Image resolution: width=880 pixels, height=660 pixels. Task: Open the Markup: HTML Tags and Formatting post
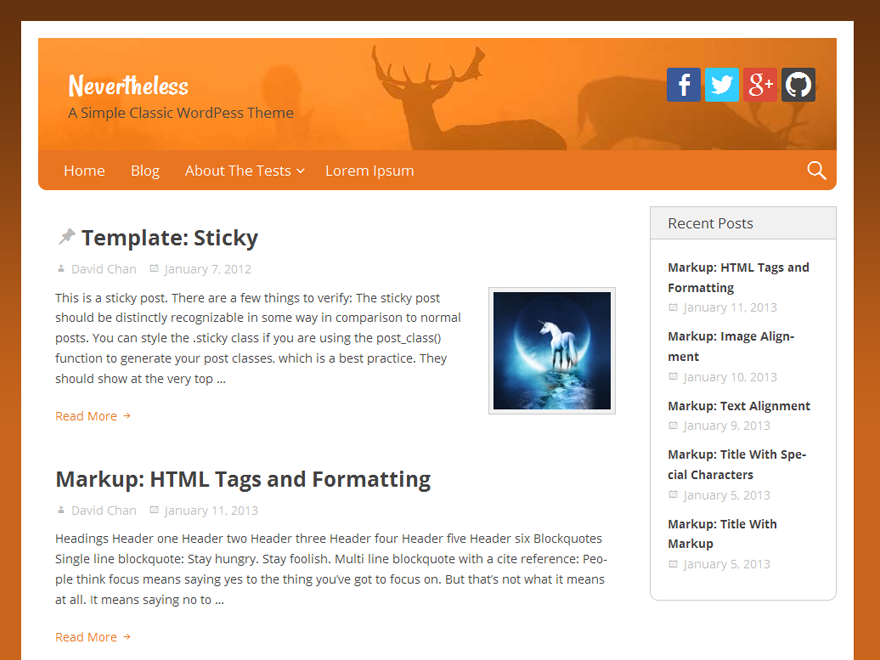(x=243, y=479)
